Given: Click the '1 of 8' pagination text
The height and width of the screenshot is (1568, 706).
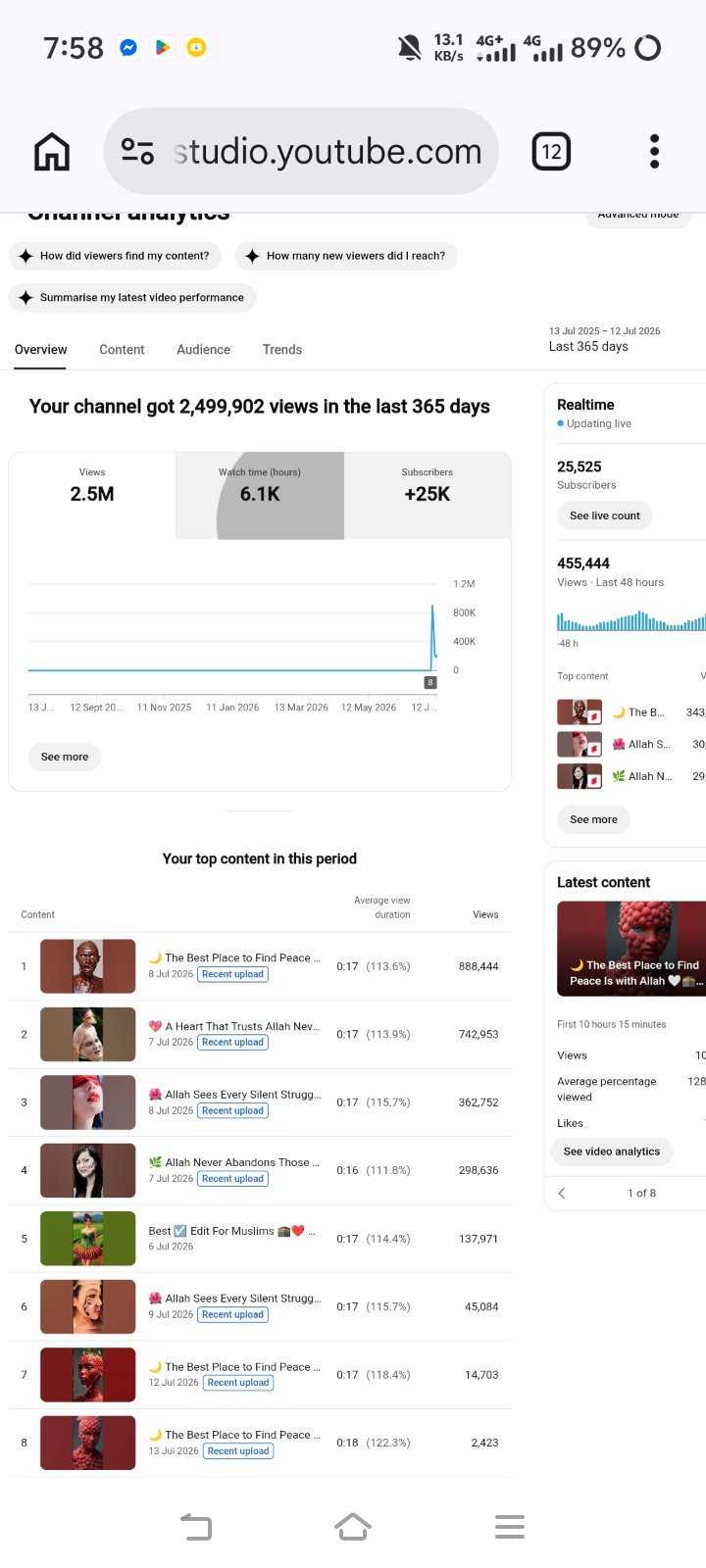Looking at the screenshot, I should [641, 1193].
